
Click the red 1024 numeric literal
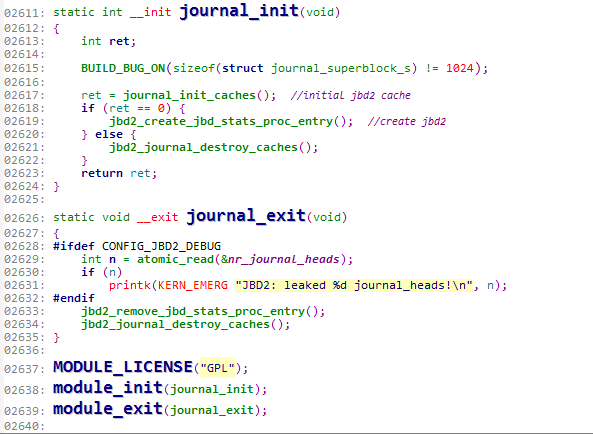pyautogui.click(x=459, y=68)
